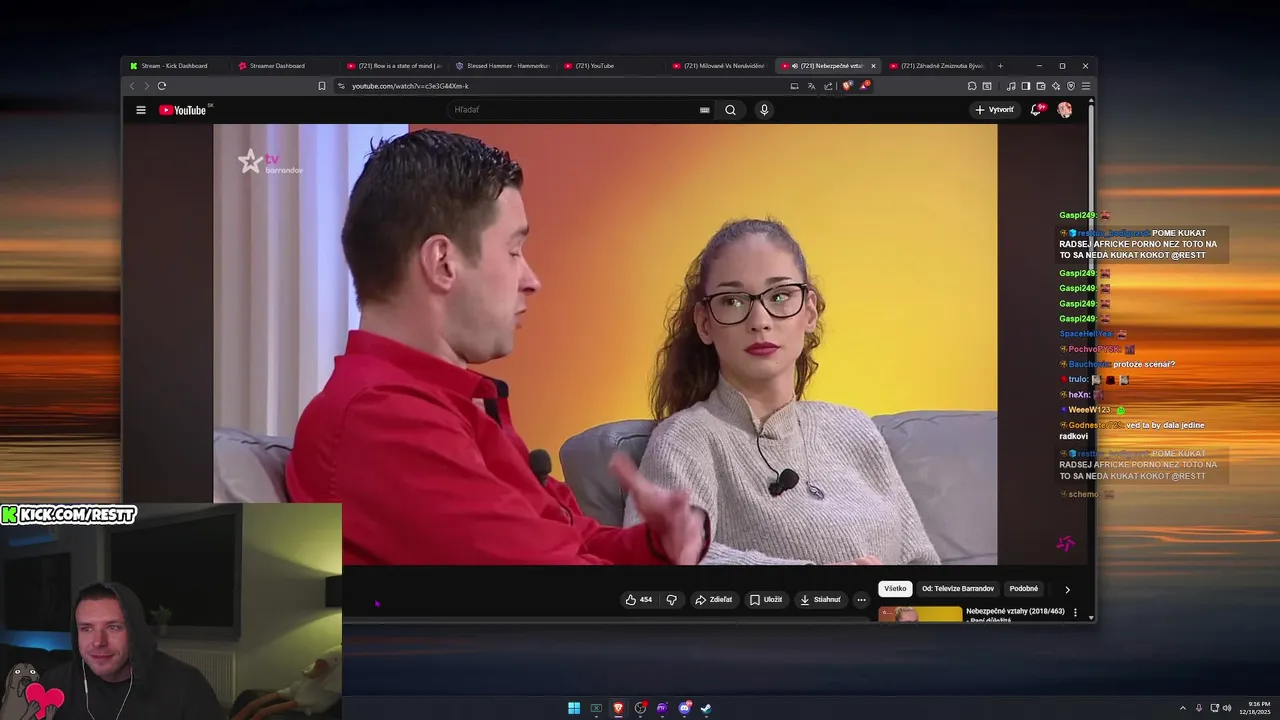Viewport: 1280px width, 720px height.
Task: Show more filter chips with the right arrow
Action: (1067, 590)
